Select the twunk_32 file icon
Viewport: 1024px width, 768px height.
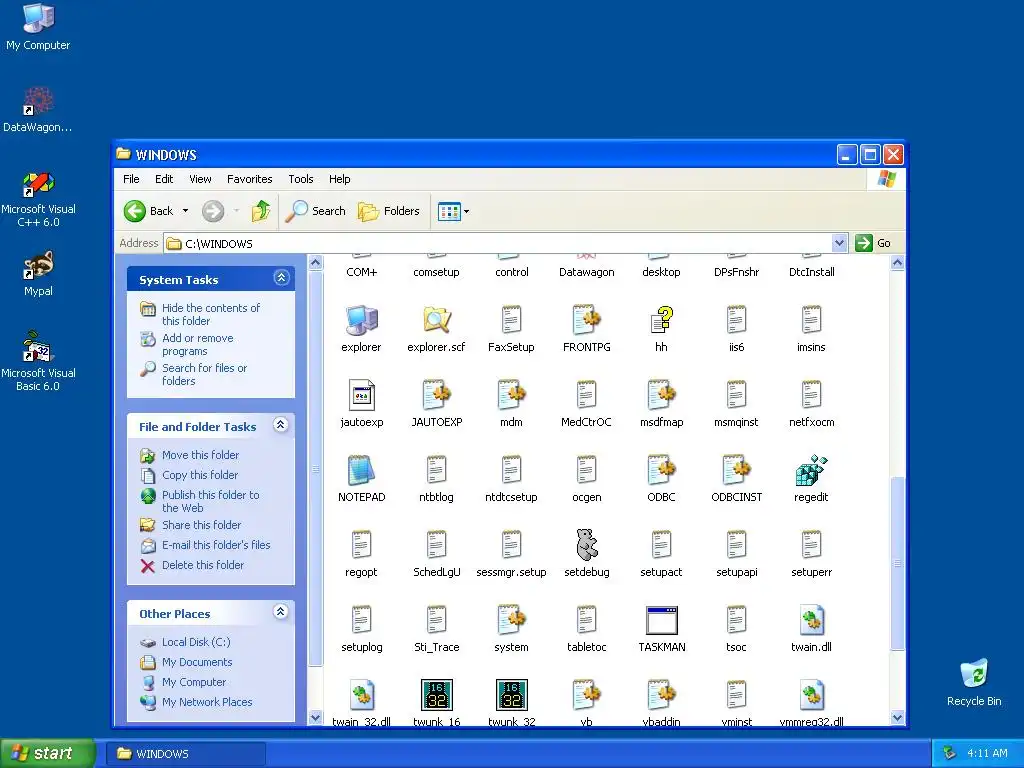(511, 696)
